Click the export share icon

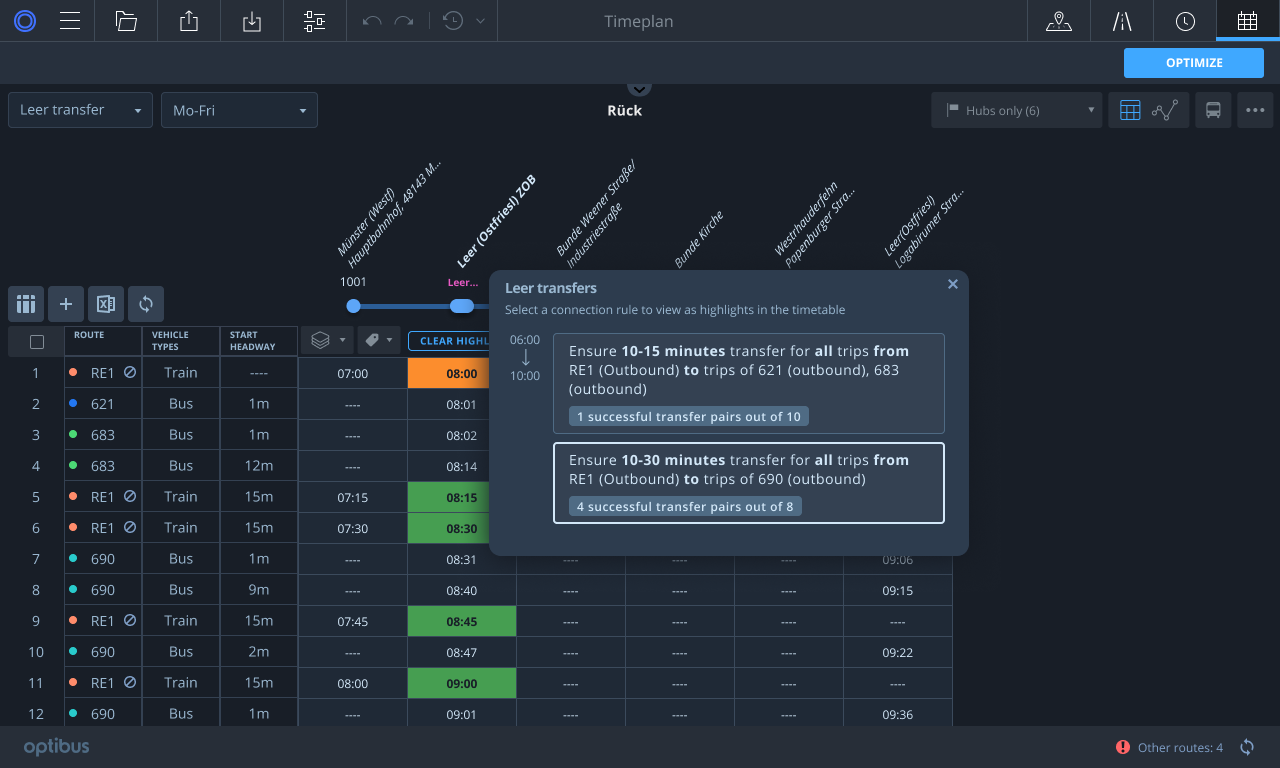[189, 21]
